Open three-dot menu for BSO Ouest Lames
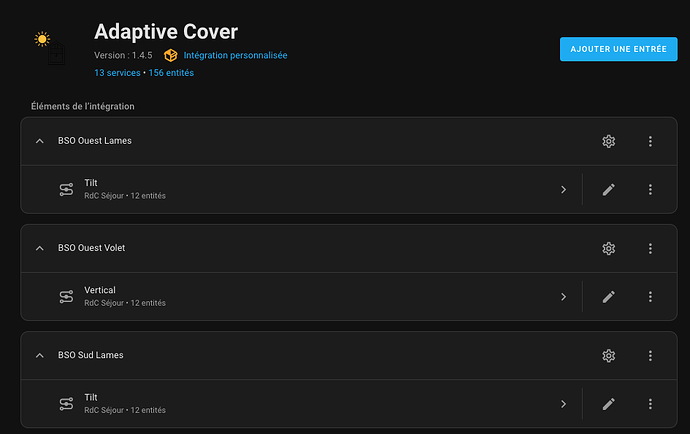This screenshot has width=690, height=434. pyautogui.click(x=650, y=141)
